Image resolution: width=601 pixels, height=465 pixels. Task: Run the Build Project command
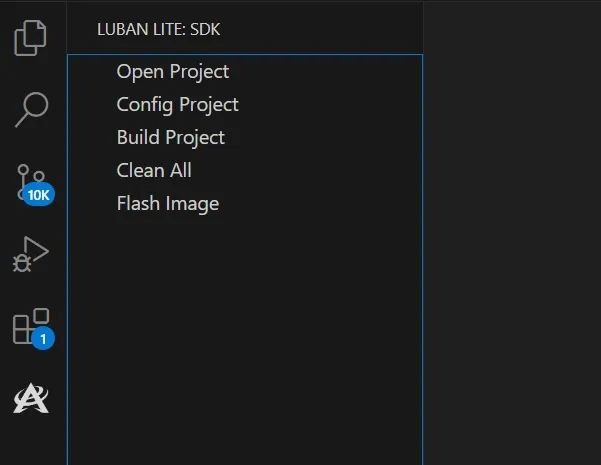[171, 138]
